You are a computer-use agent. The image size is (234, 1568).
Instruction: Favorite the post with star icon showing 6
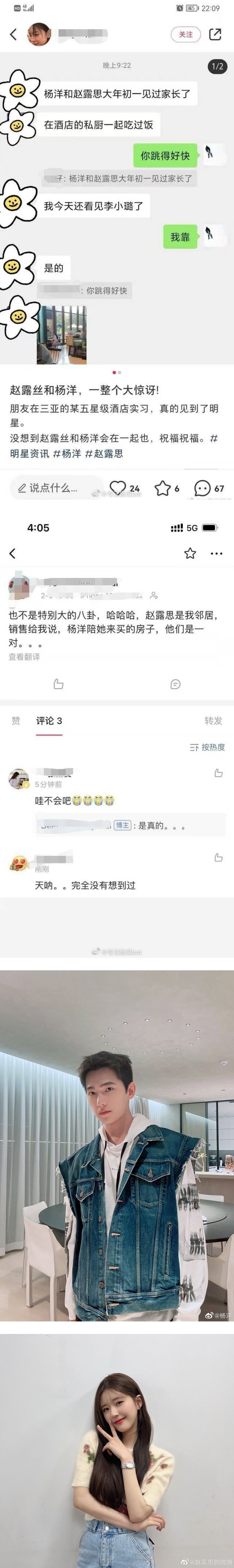point(167,488)
